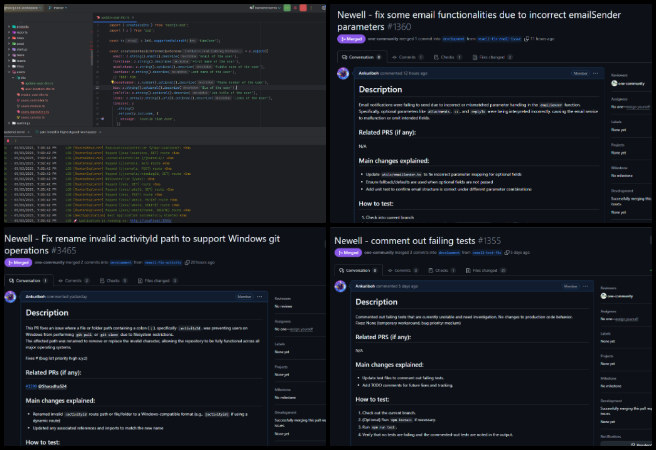
Task: Open comment options ellipsis in PR #1355
Action: pyautogui.click(x=585, y=286)
